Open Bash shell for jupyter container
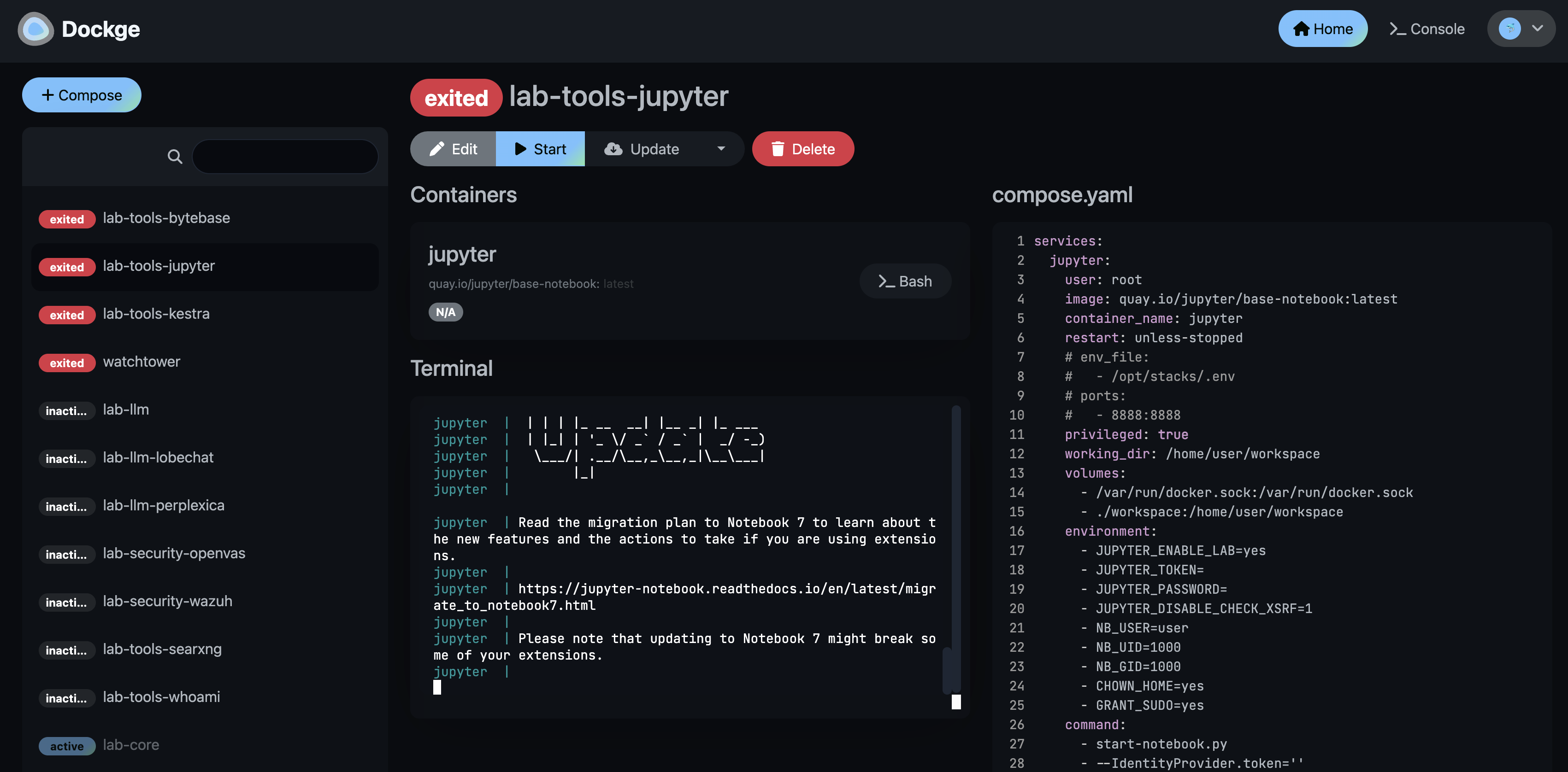The image size is (1568, 772). (905, 281)
